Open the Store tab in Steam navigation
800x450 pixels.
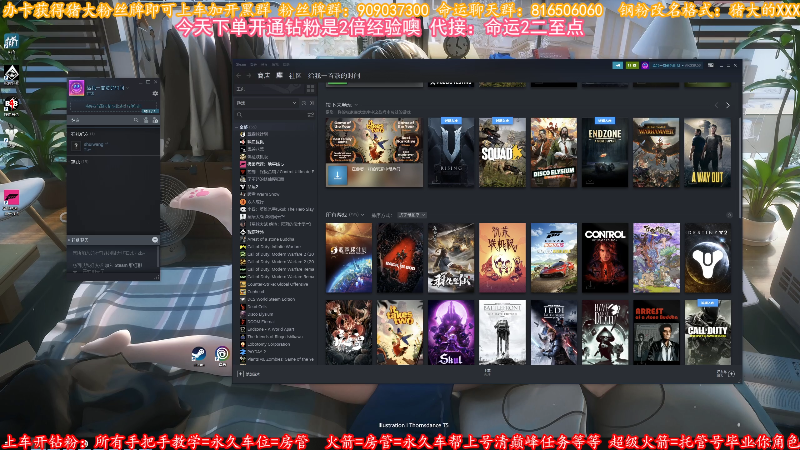point(263,76)
